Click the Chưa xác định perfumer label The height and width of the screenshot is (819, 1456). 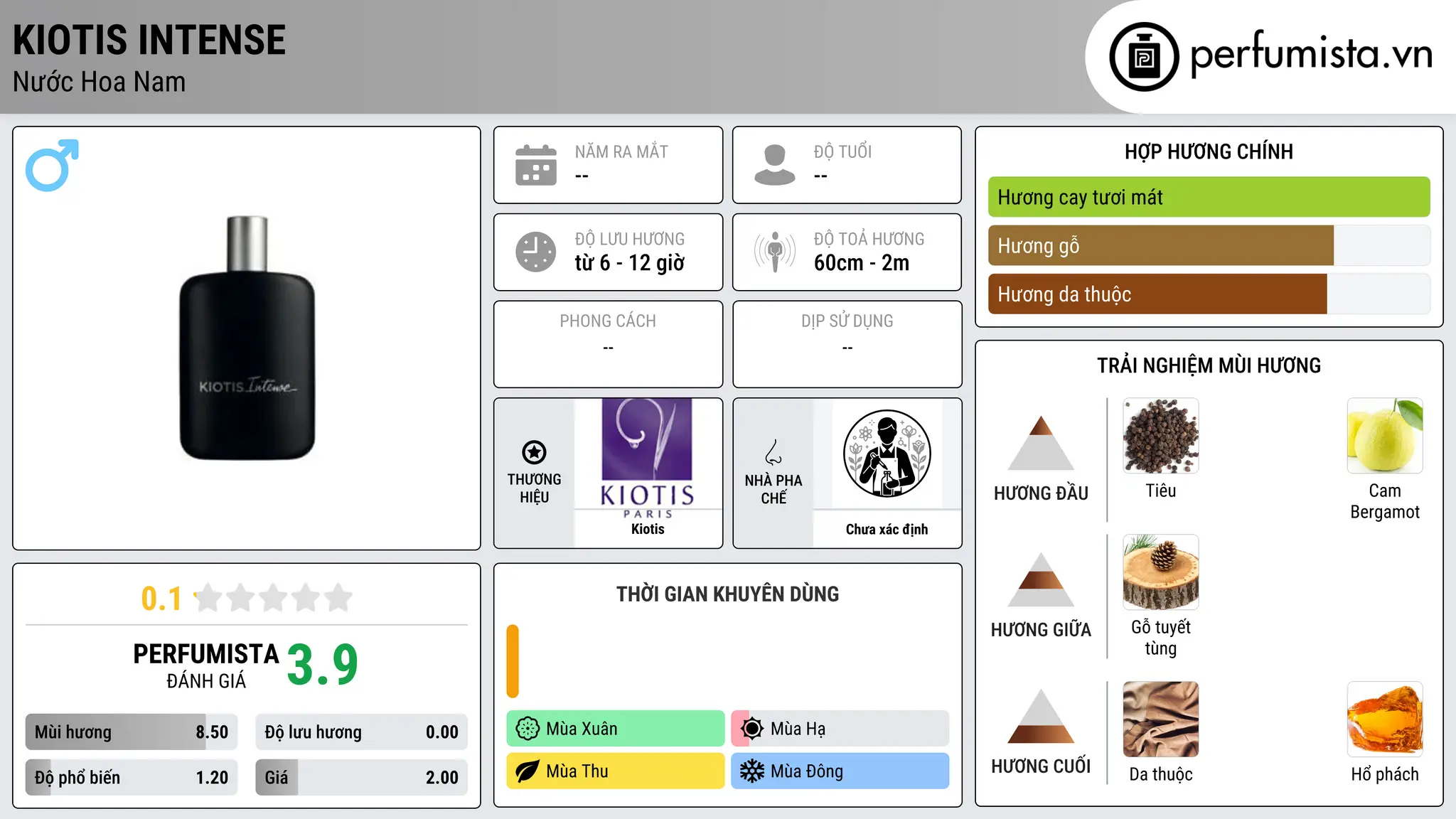[887, 529]
